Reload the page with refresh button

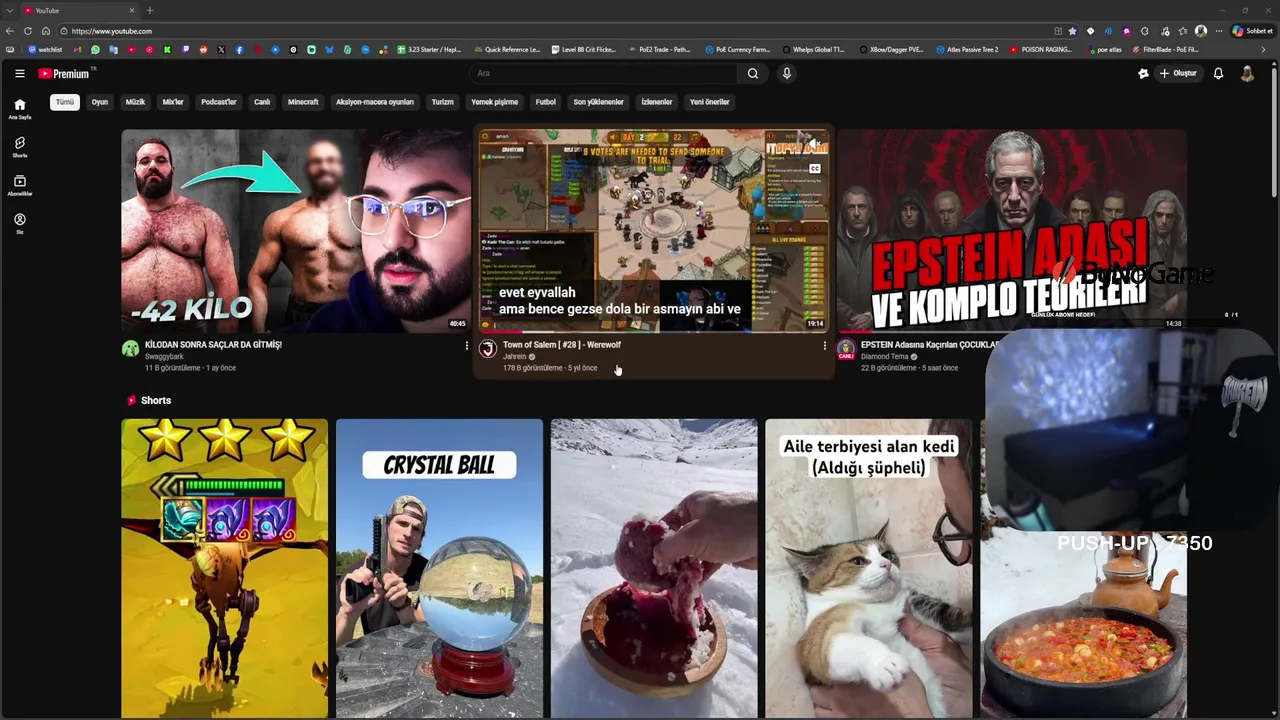[28, 31]
